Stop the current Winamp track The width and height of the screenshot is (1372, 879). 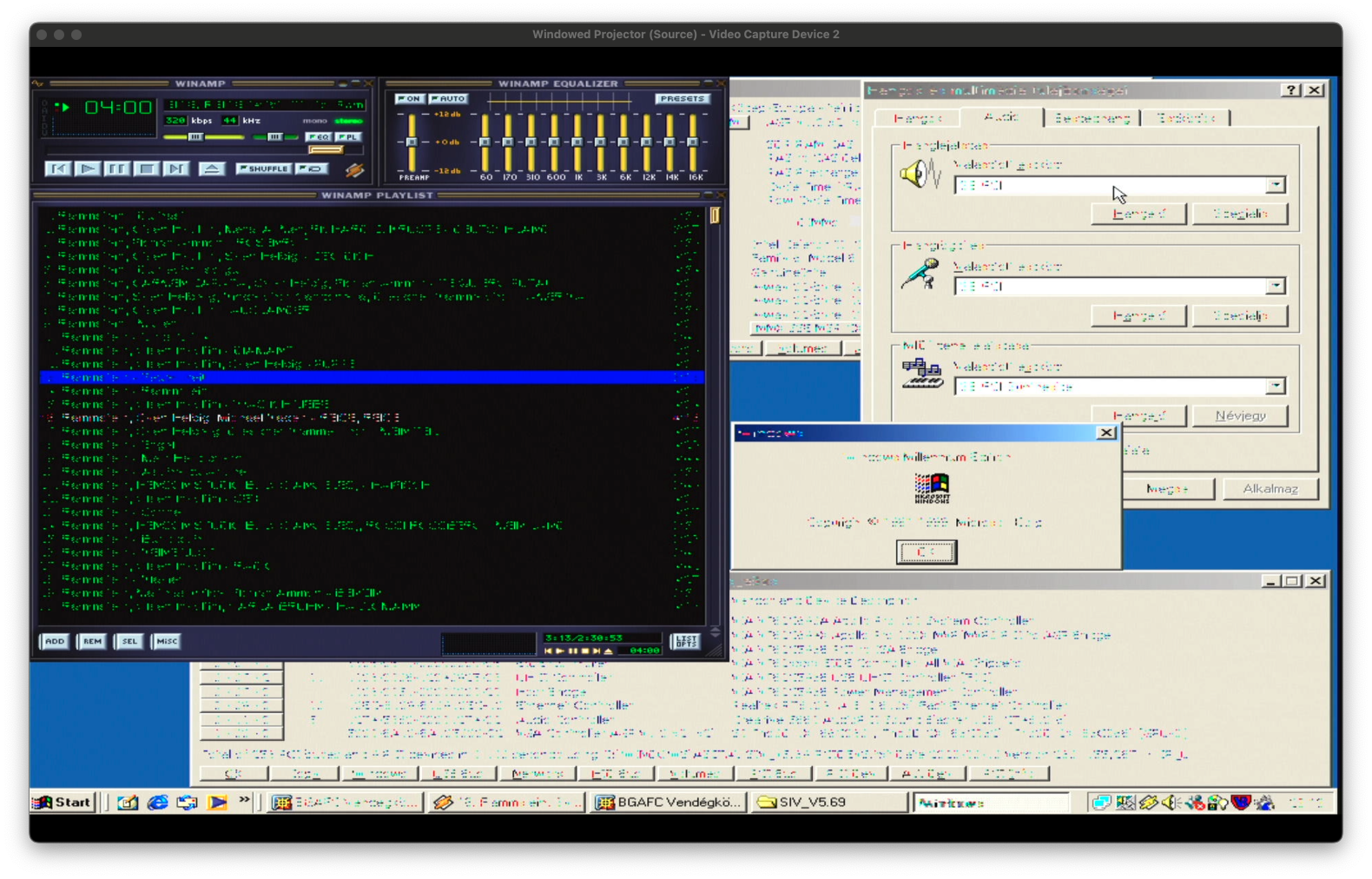tap(146, 169)
